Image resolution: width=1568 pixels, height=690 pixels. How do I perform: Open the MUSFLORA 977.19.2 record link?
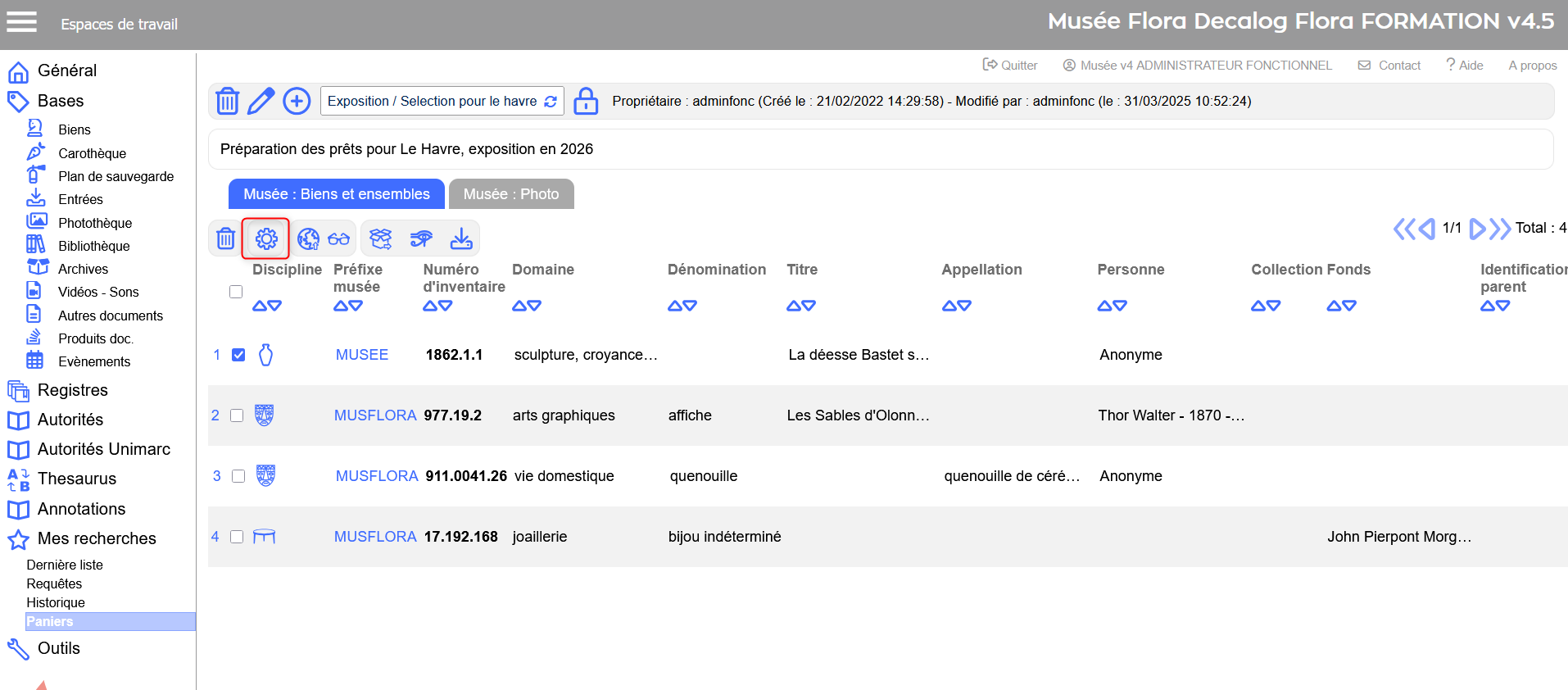[x=375, y=415]
